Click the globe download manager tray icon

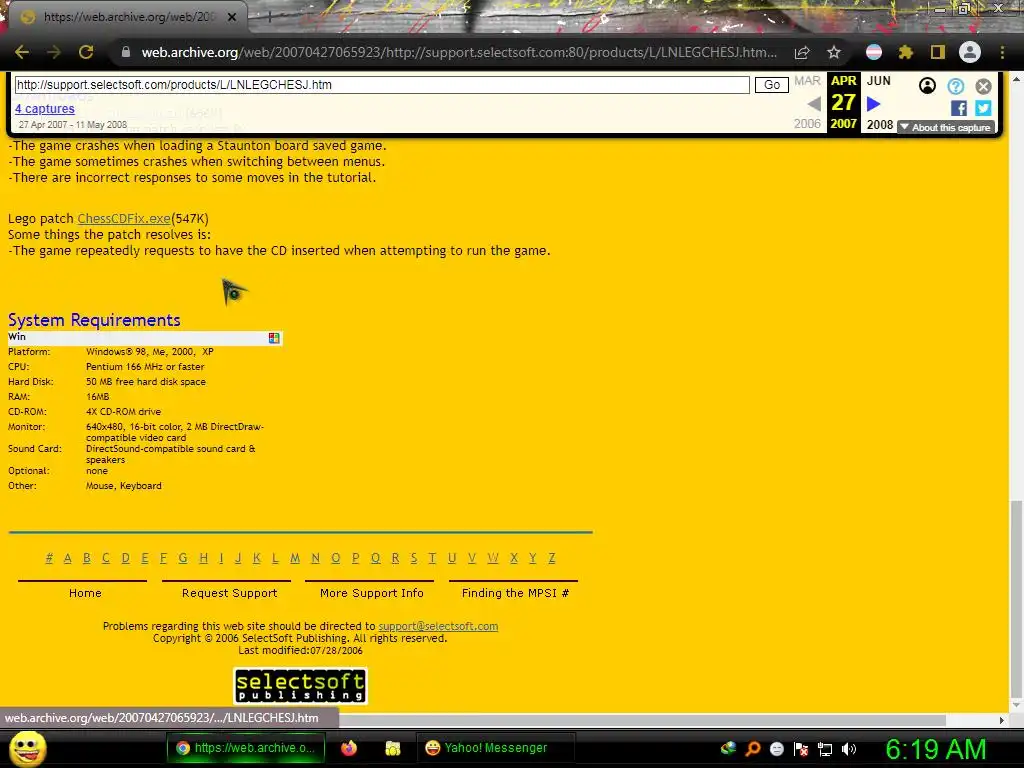point(728,749)
